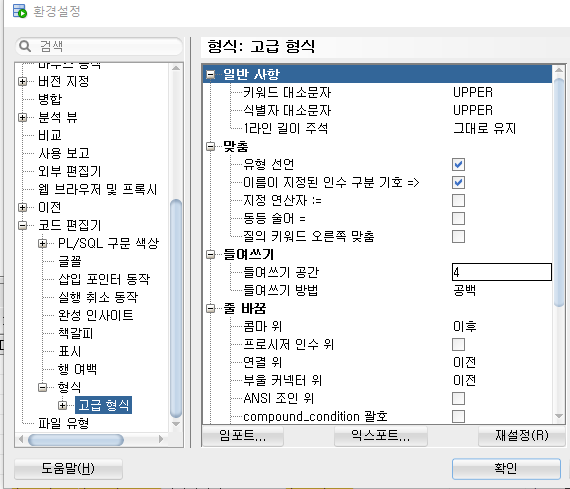Click the search magnifier icon

point(25,46)
